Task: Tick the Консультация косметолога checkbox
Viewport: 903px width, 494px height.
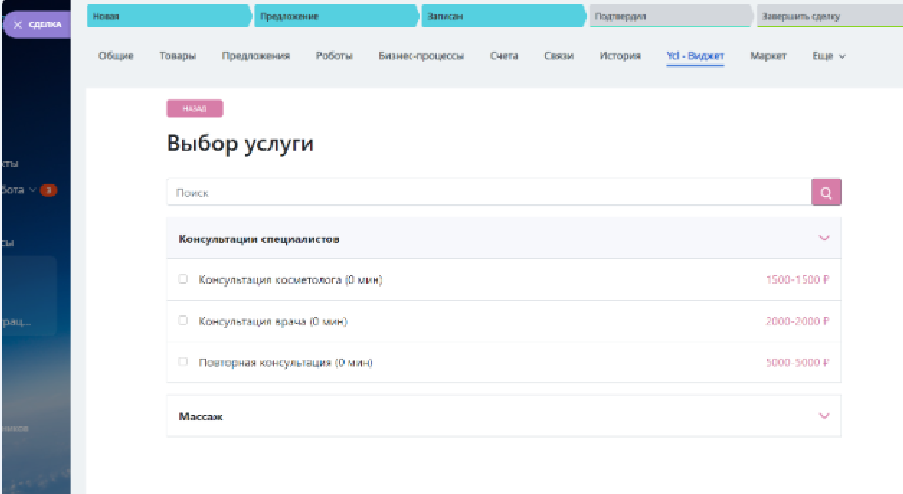Action: [x=183, y=280]
